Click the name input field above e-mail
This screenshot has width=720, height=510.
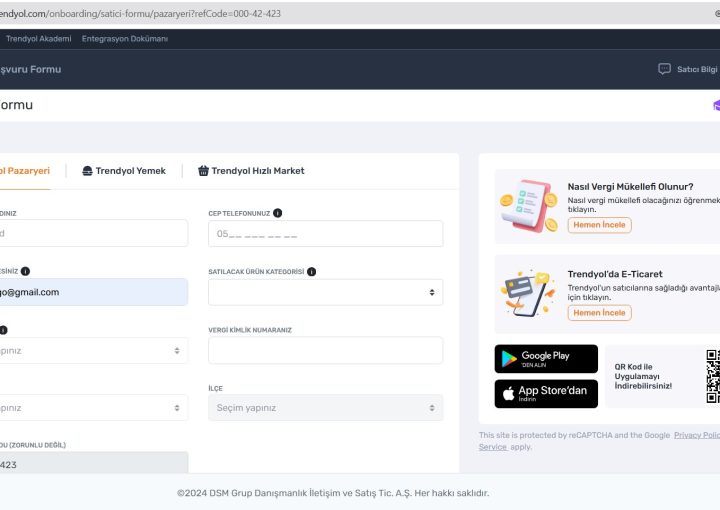[94, 233]
